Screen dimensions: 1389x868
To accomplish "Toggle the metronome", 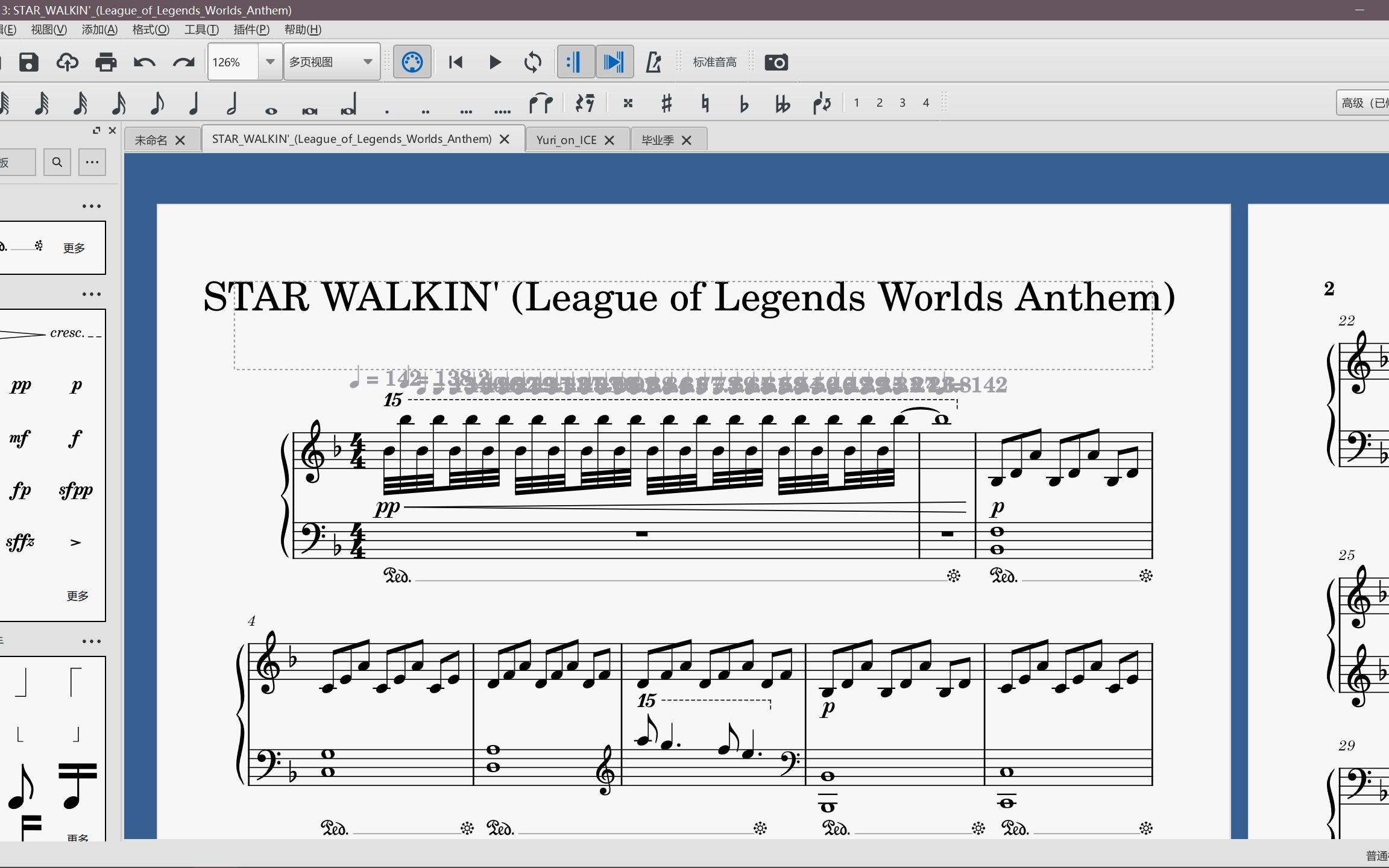I will (653, 62).
